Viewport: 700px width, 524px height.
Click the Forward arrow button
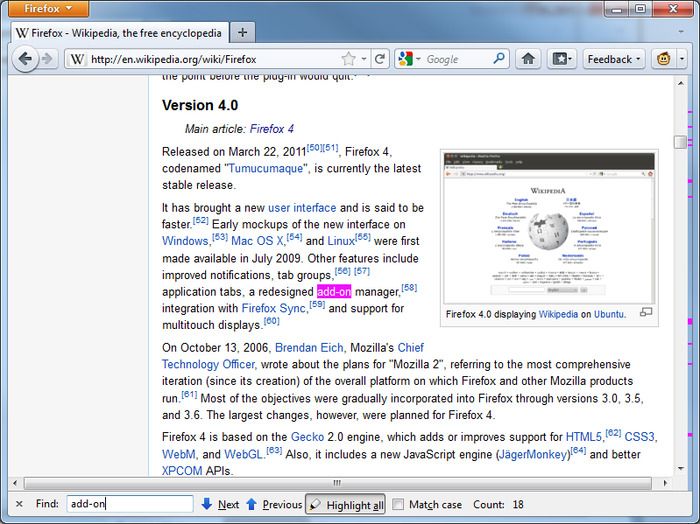[x=47, y=59]
